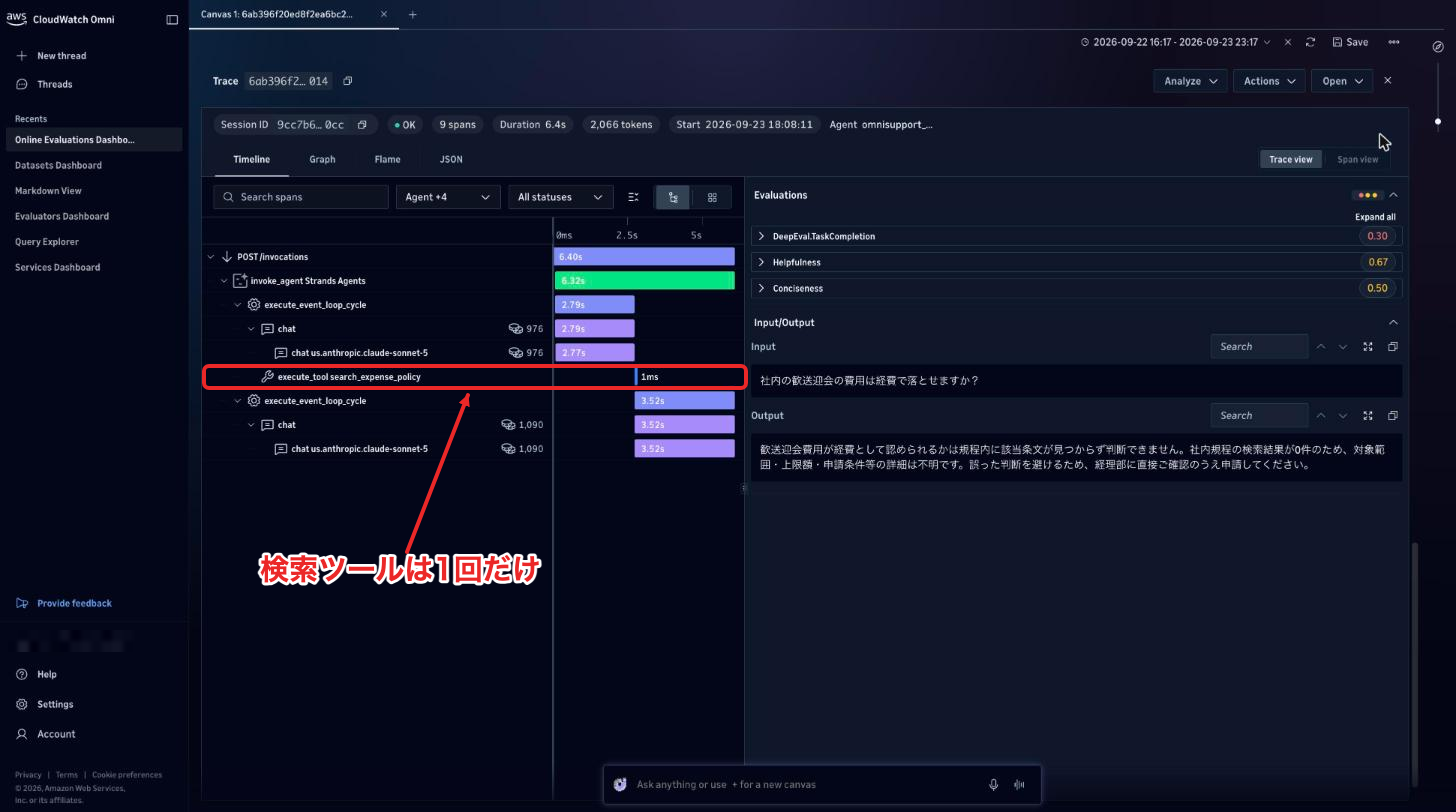Collapse the left sidebar panel icon

click(x=172, y=19)
